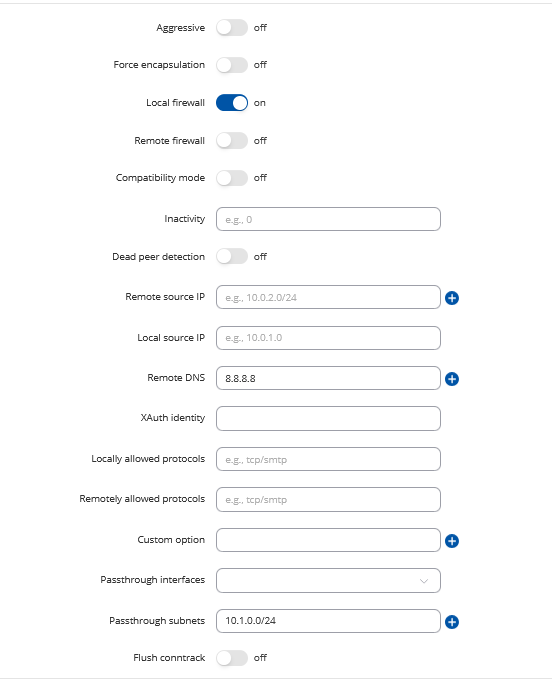Focus the XAuth identity text box
552x683 pixels.
pos(328,419)
